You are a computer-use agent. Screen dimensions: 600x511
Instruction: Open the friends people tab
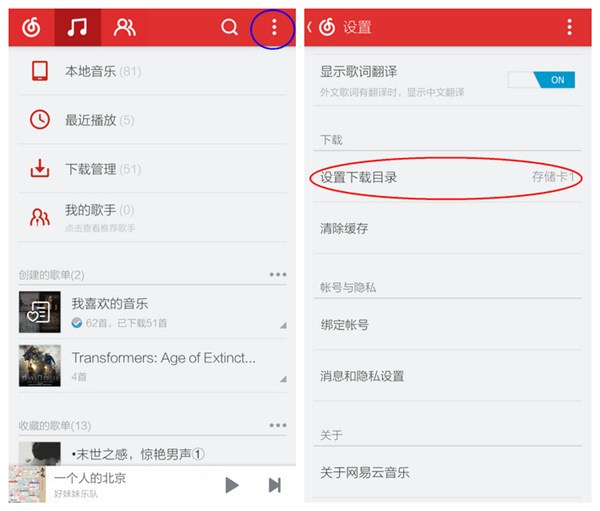click(124, 27)
